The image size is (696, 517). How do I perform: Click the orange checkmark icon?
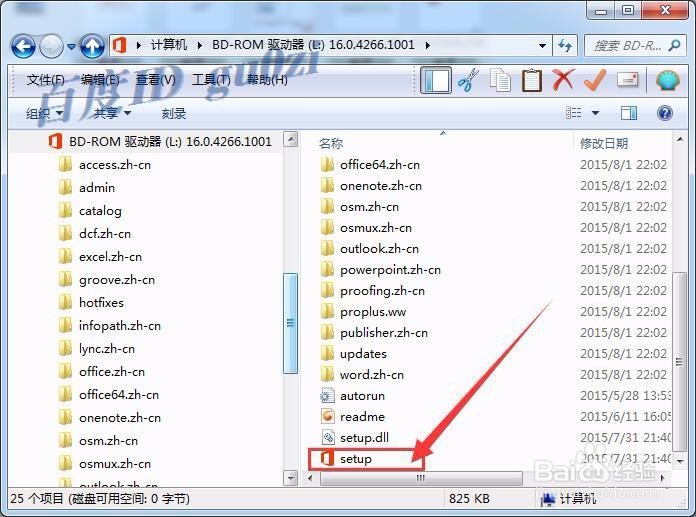coord(595,80)
